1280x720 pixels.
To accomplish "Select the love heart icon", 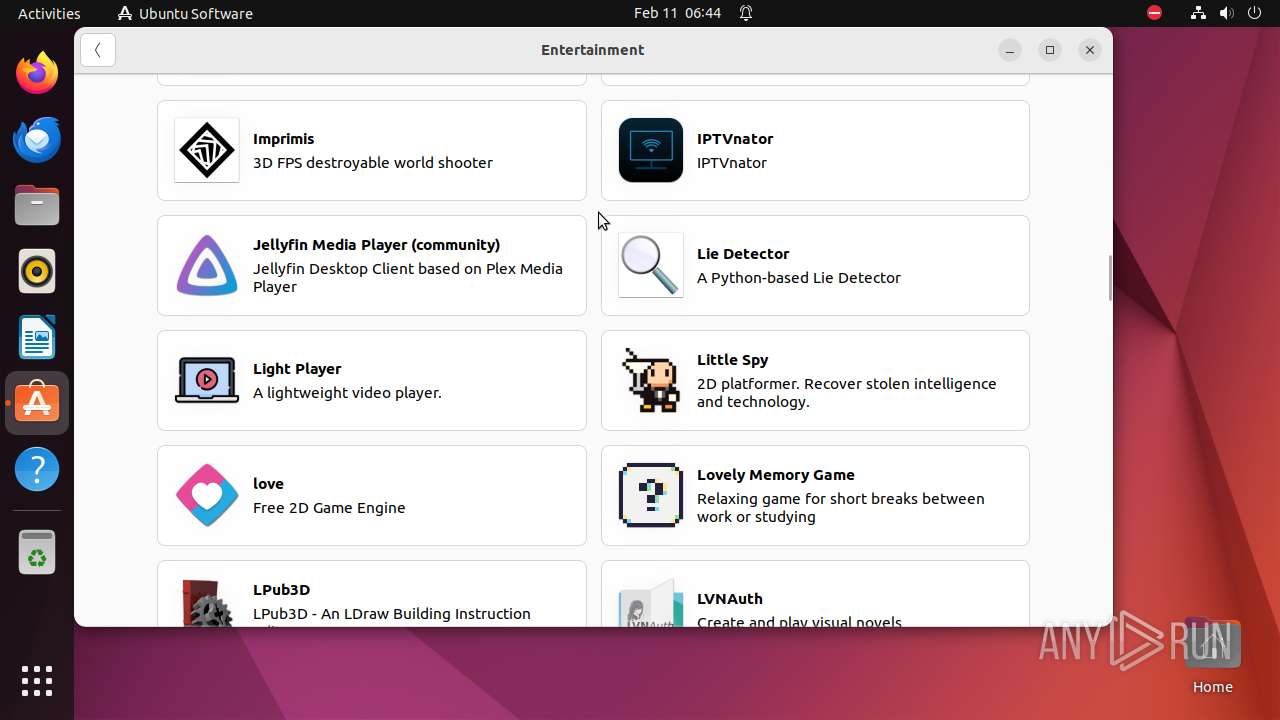I will pos(207,495).
